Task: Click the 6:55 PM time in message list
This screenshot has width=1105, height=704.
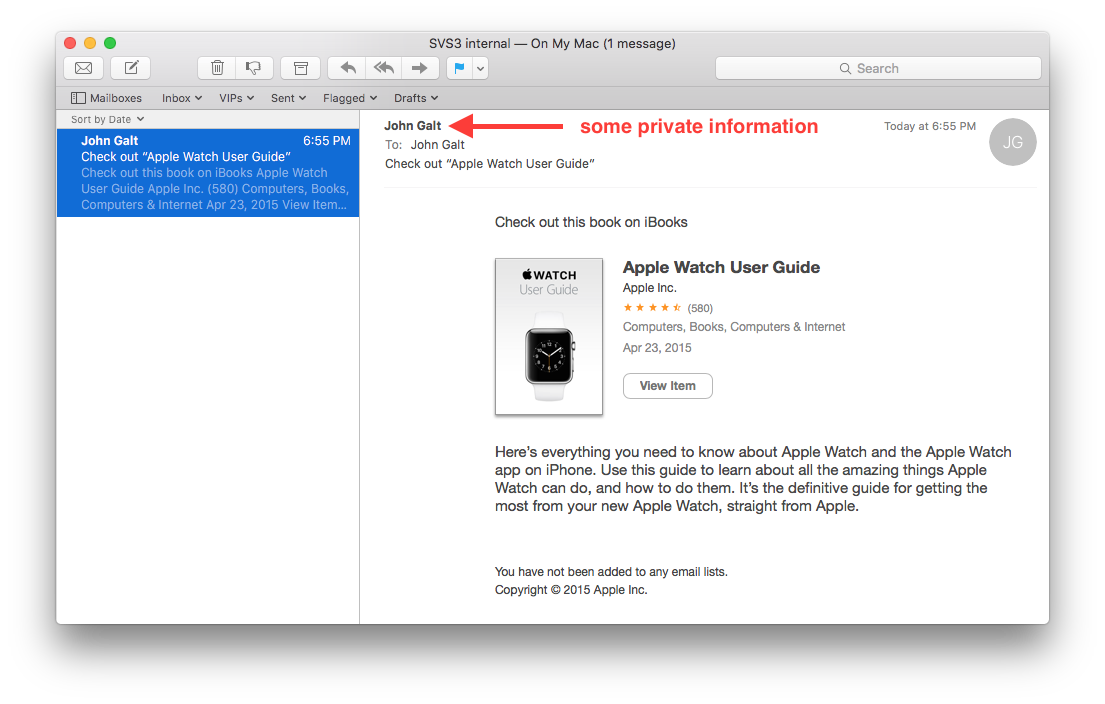Action: pyautogui.click(x=326, y=140)
